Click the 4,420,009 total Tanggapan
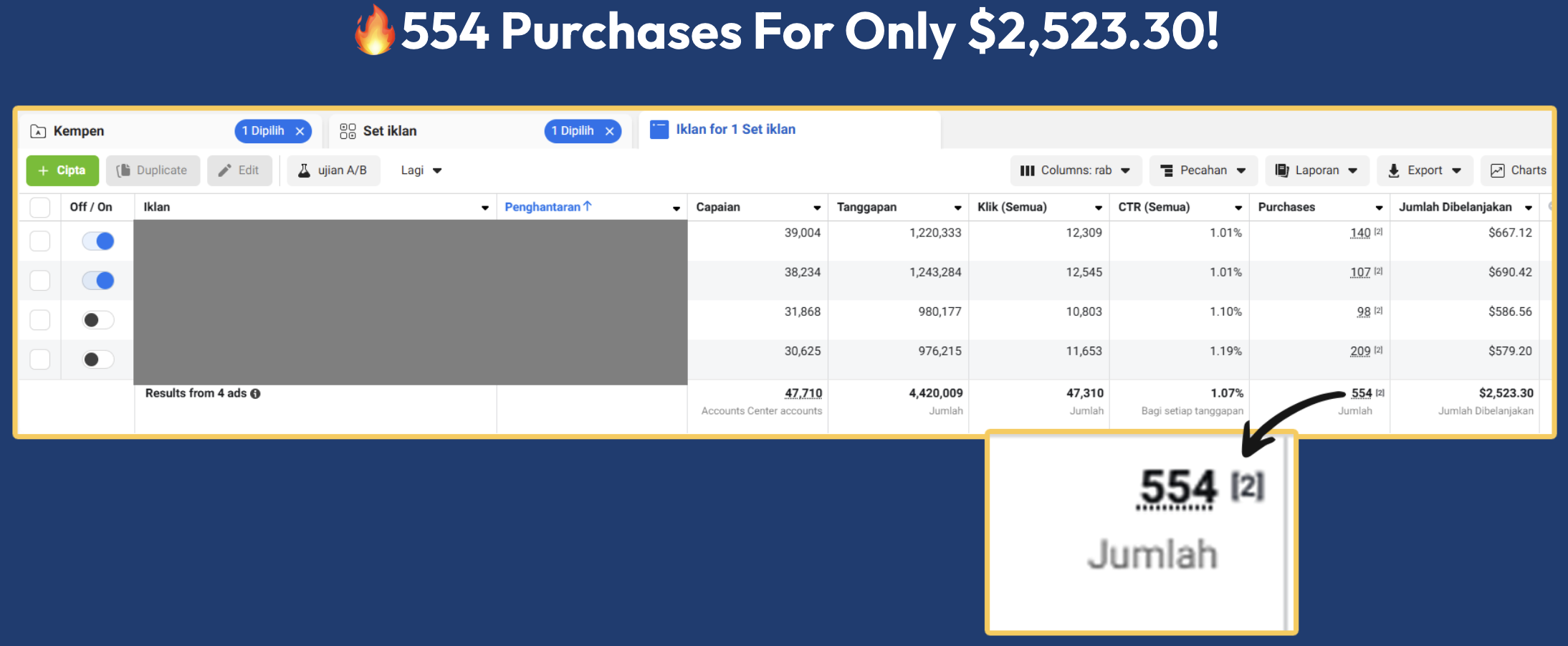 [x=936, y=393]
